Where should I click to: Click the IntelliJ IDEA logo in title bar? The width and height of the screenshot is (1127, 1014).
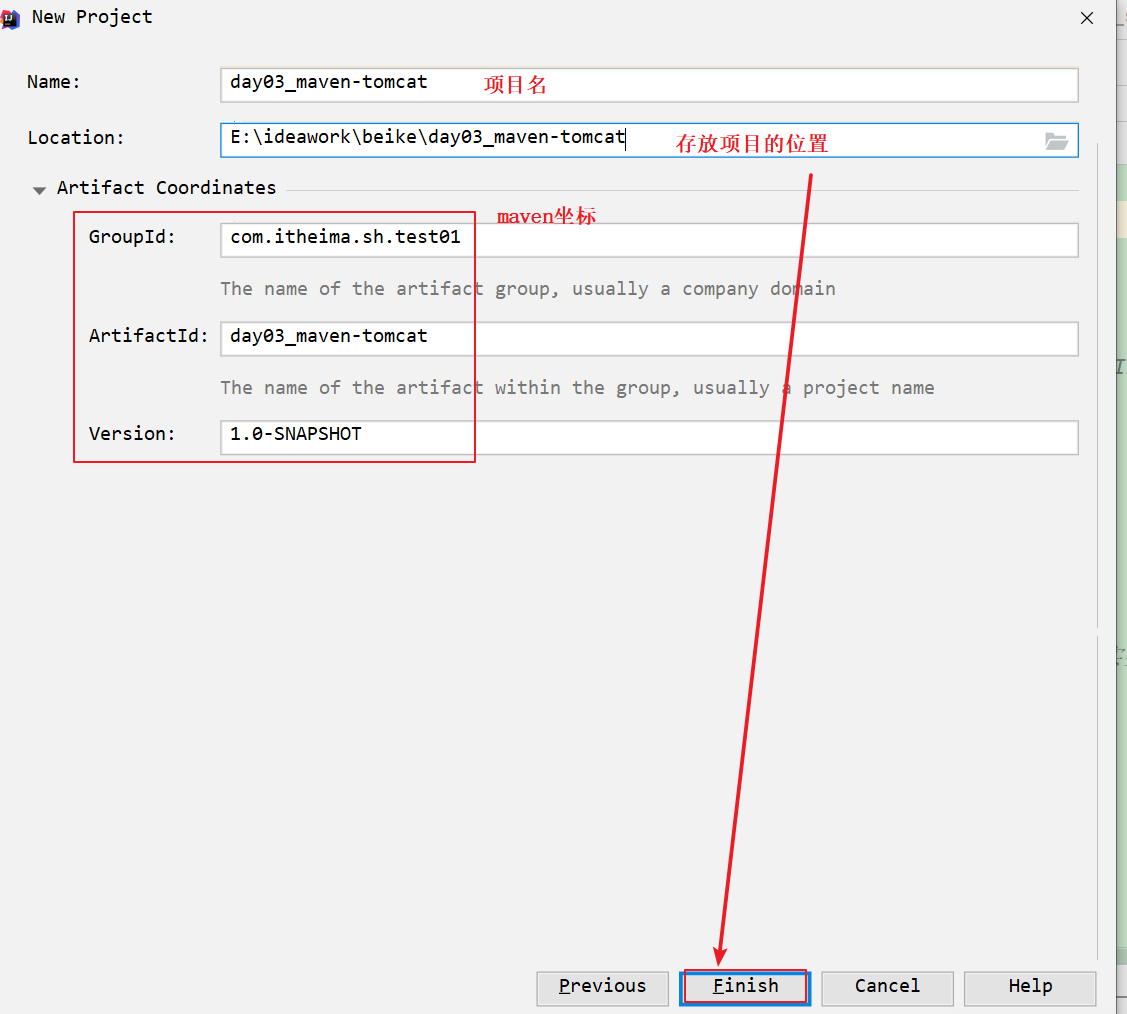click(x=11, y=17)
